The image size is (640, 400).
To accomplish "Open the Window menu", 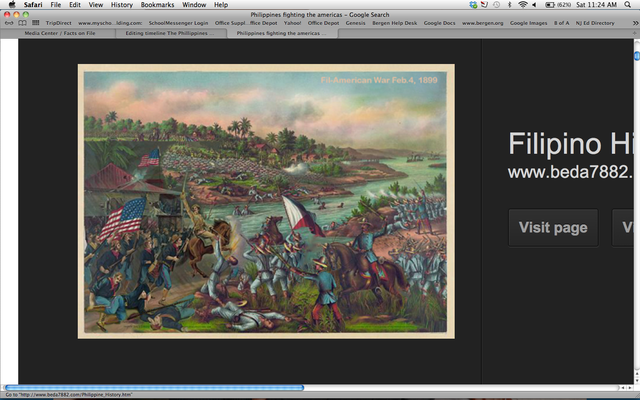I will tap(194, 5).
